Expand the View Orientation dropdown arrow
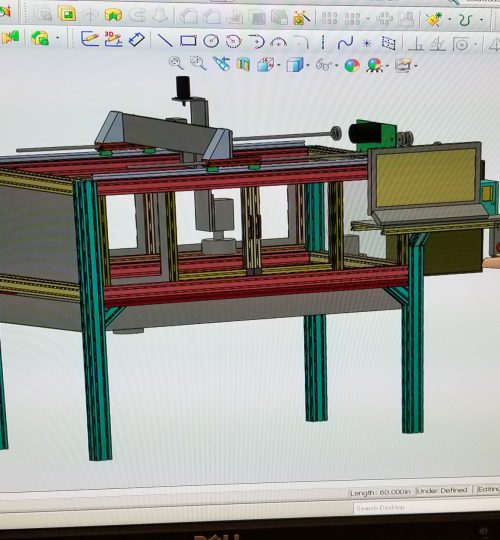Image resolution: width=500 pixels, height=540 pixels. [278, 65]
